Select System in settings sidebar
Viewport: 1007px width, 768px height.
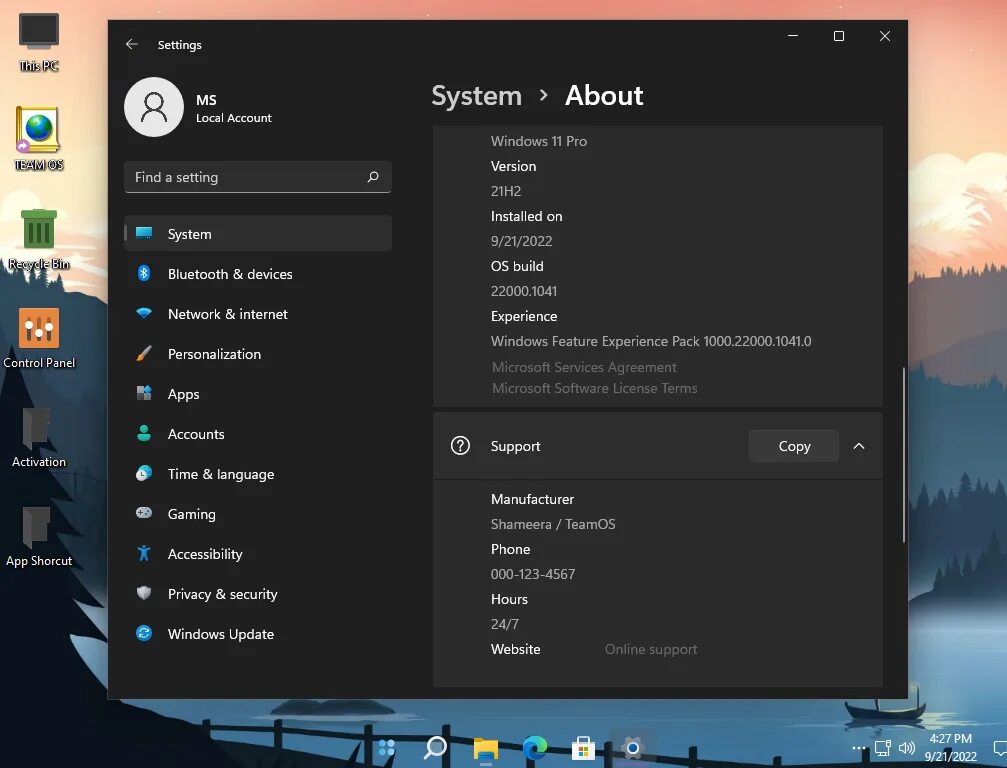click(x=258, y=234)
